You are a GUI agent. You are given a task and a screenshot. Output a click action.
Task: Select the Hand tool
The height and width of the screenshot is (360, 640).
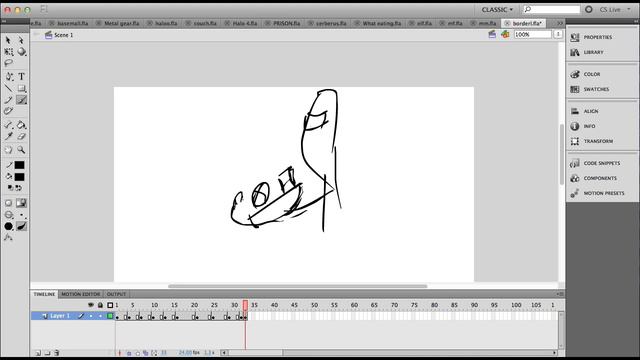click(x=8, y=150)
